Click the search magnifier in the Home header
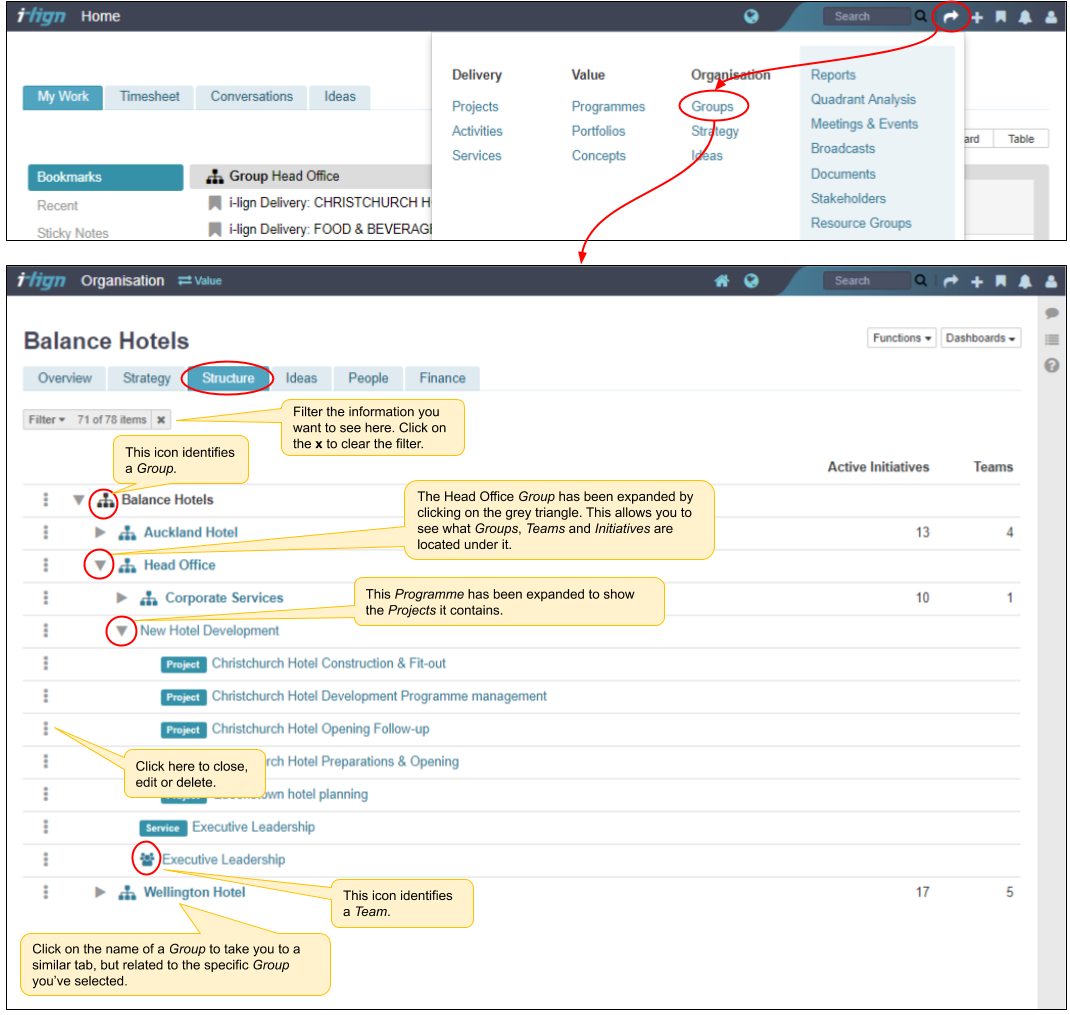Image resolution: width=1070 pixels, height=1015 pixels. click(921, 16)
